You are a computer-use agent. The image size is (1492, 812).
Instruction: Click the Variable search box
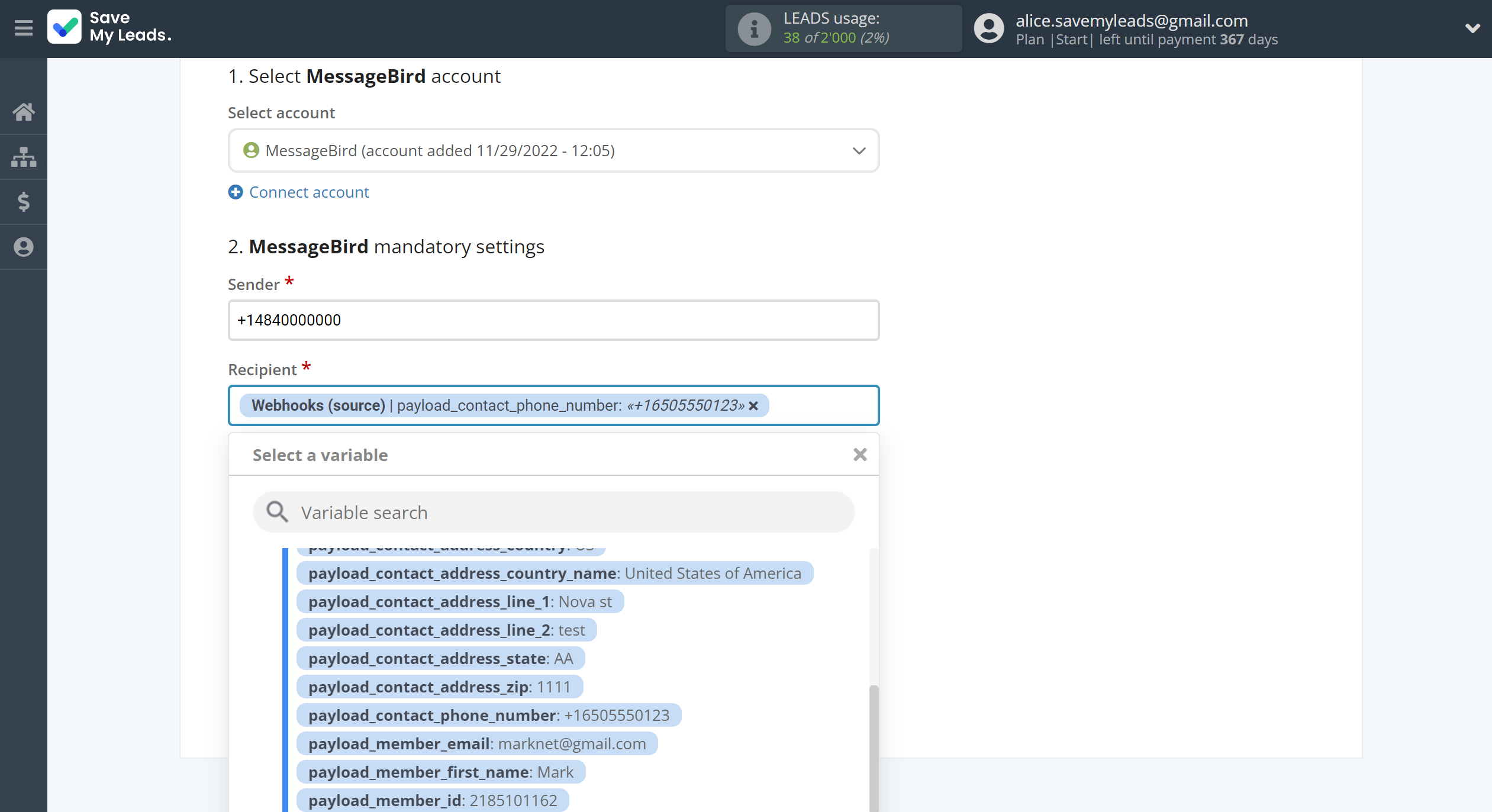tap(553, 512)
